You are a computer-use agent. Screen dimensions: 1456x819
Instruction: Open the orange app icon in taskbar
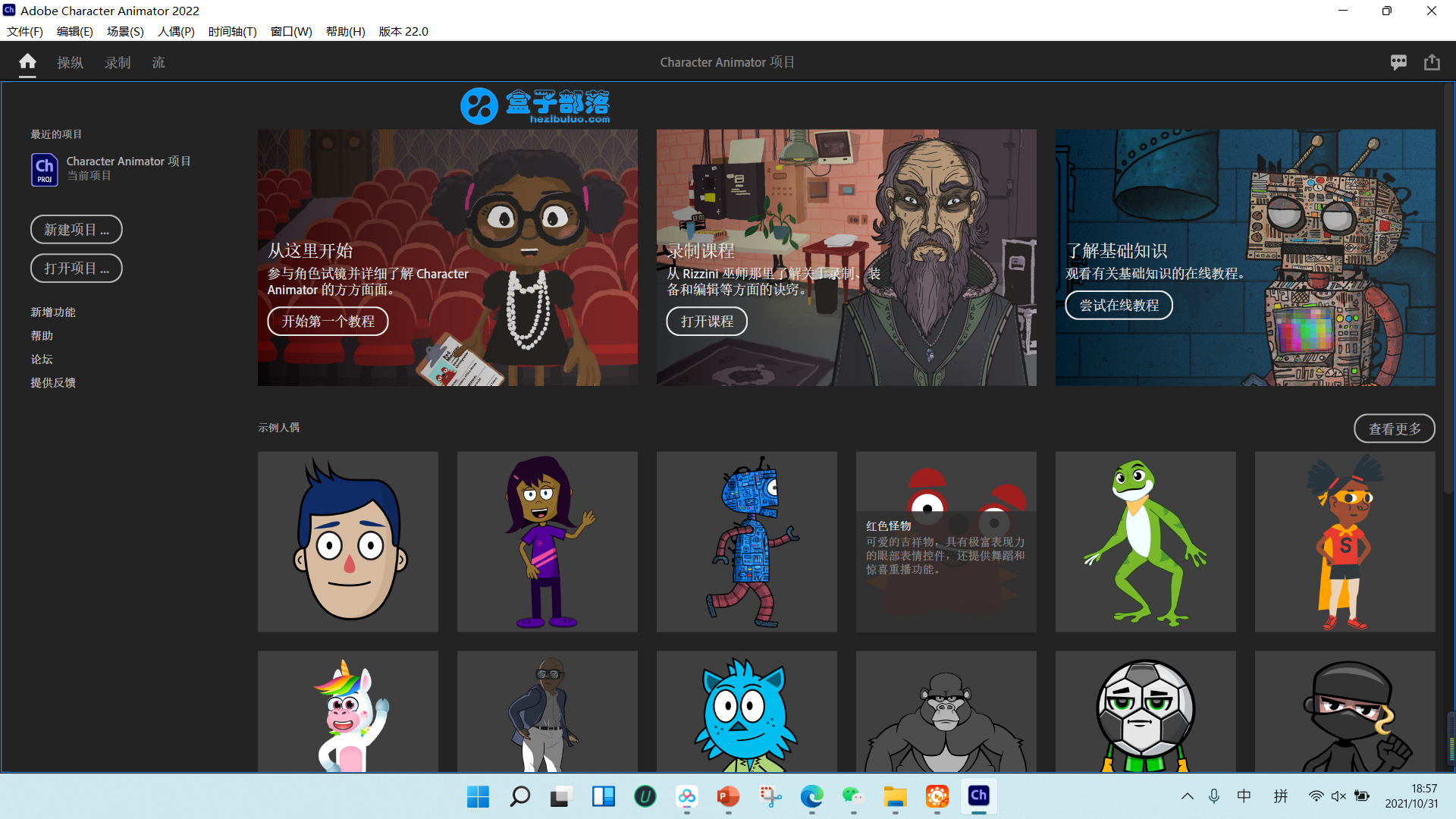(x=937, y=796)
